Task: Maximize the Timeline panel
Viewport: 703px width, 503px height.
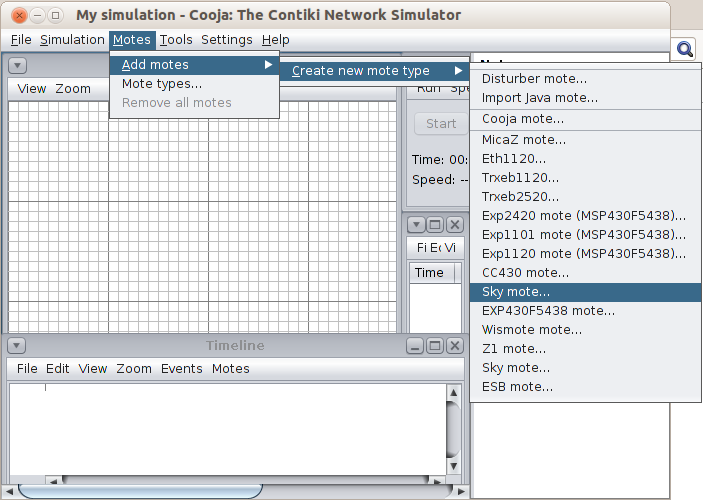Action: 434,345
